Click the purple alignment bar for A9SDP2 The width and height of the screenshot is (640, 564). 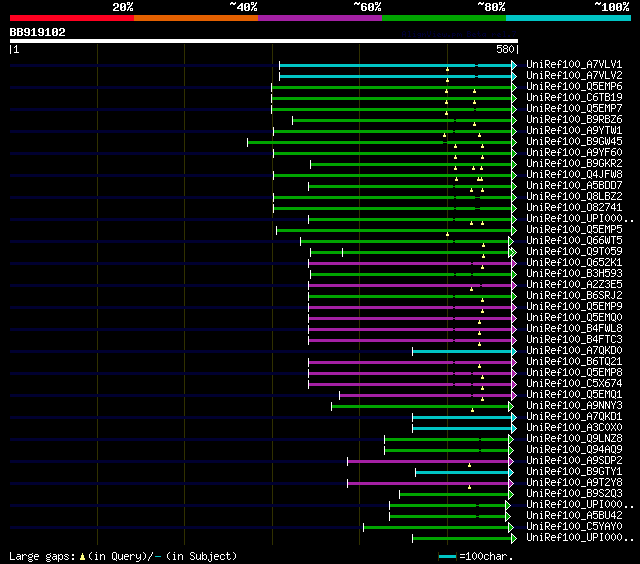point(429,462)
